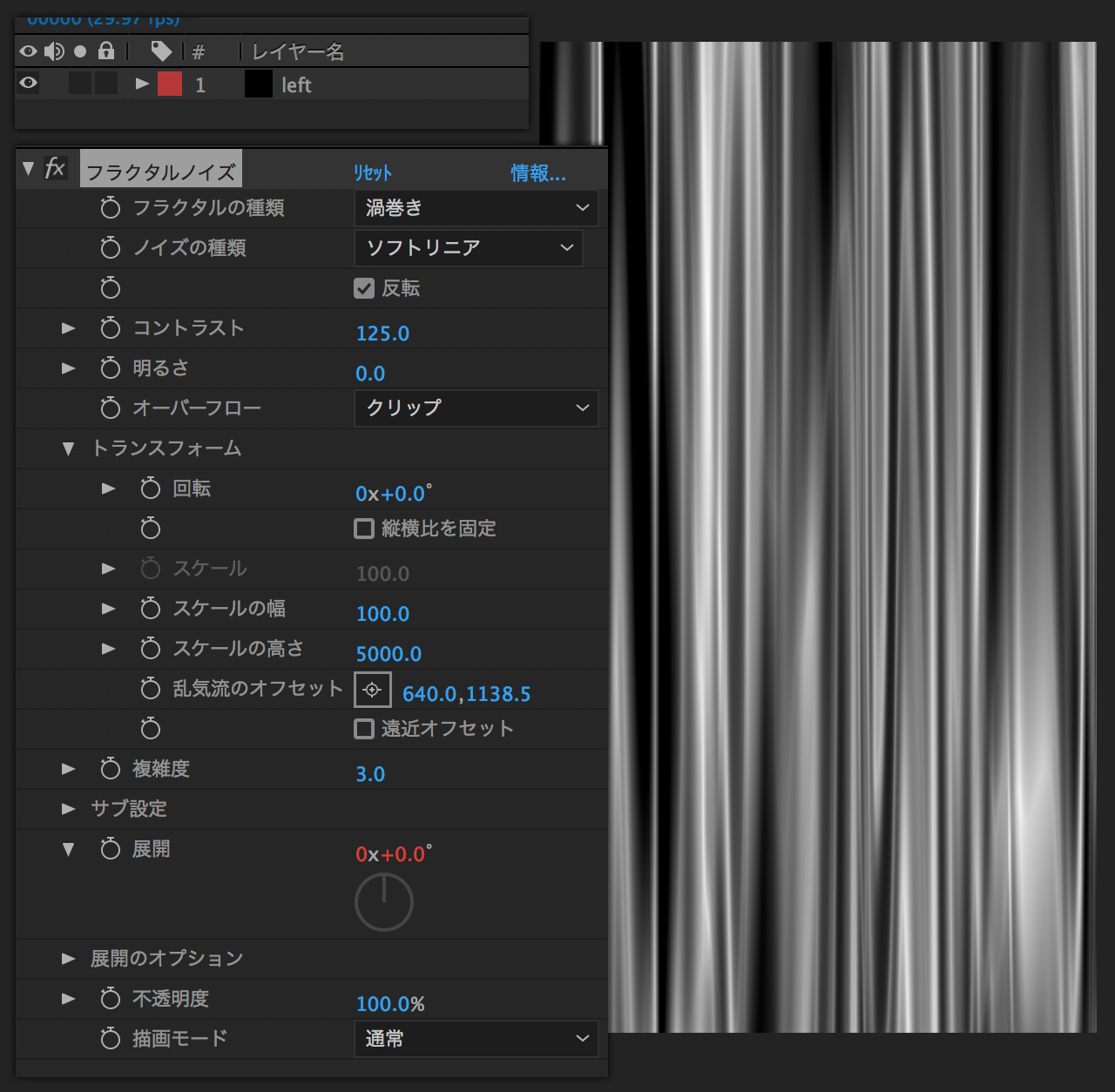Click the red label color swatch of layer left
Image resolution: width=1115 pixels, height=1092 pixels.
coord(170,84)
